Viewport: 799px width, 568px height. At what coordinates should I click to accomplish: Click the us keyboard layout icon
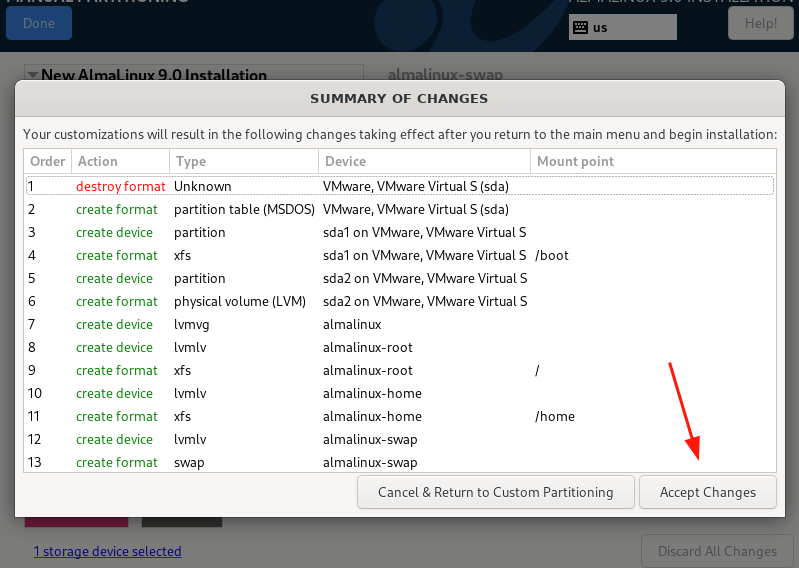[580, 28]
